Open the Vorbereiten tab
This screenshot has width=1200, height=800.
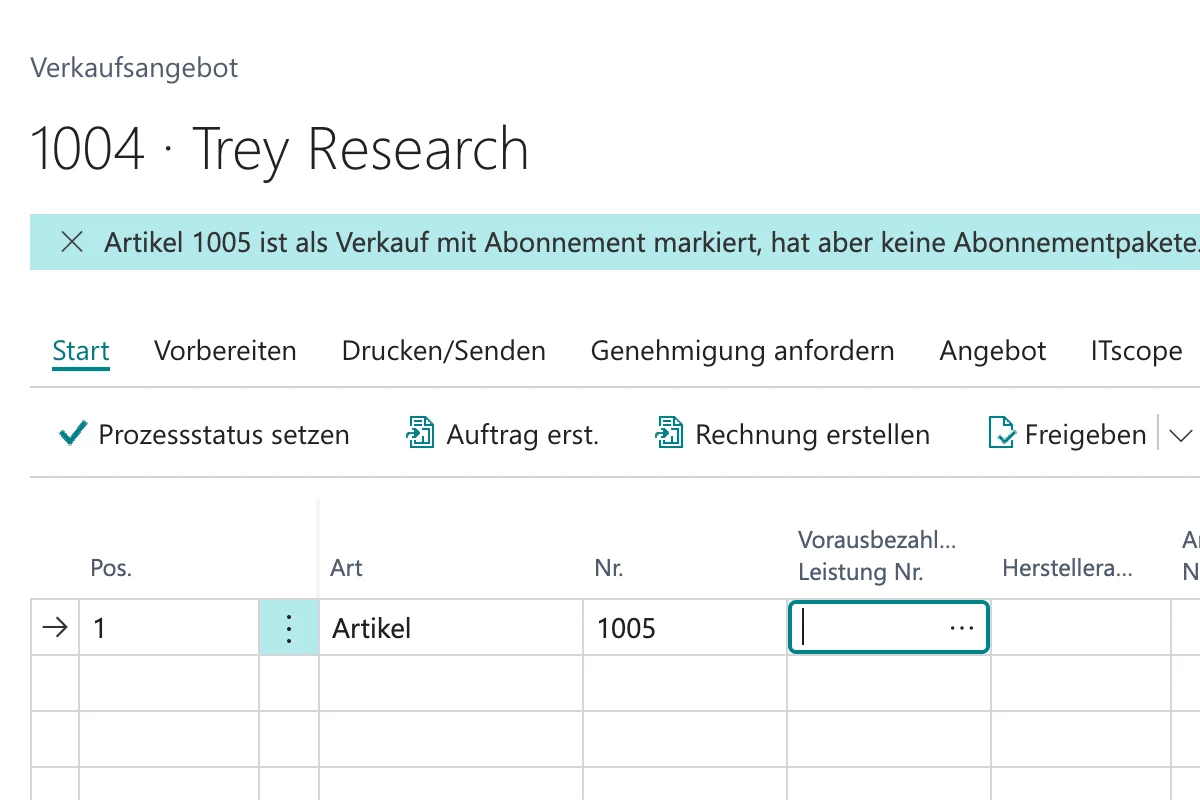[225, 351]
